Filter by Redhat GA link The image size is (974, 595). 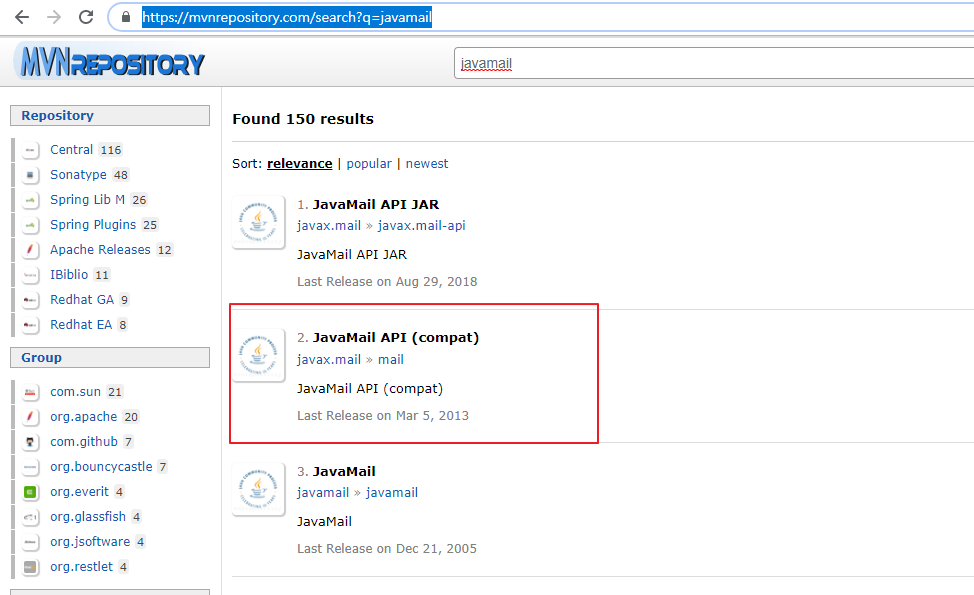[x=82, y=299]
